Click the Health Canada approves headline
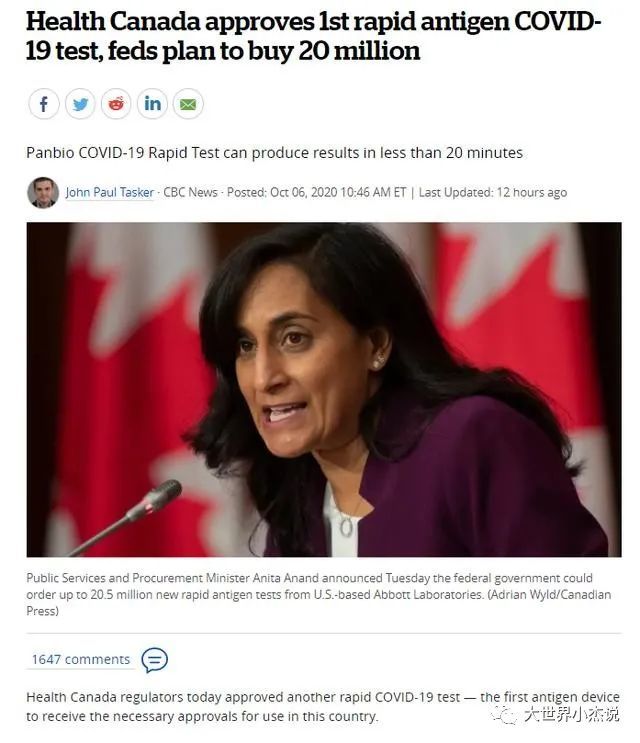Image resolution: width=640 pixels, height=743 pixels. [313, 36]
